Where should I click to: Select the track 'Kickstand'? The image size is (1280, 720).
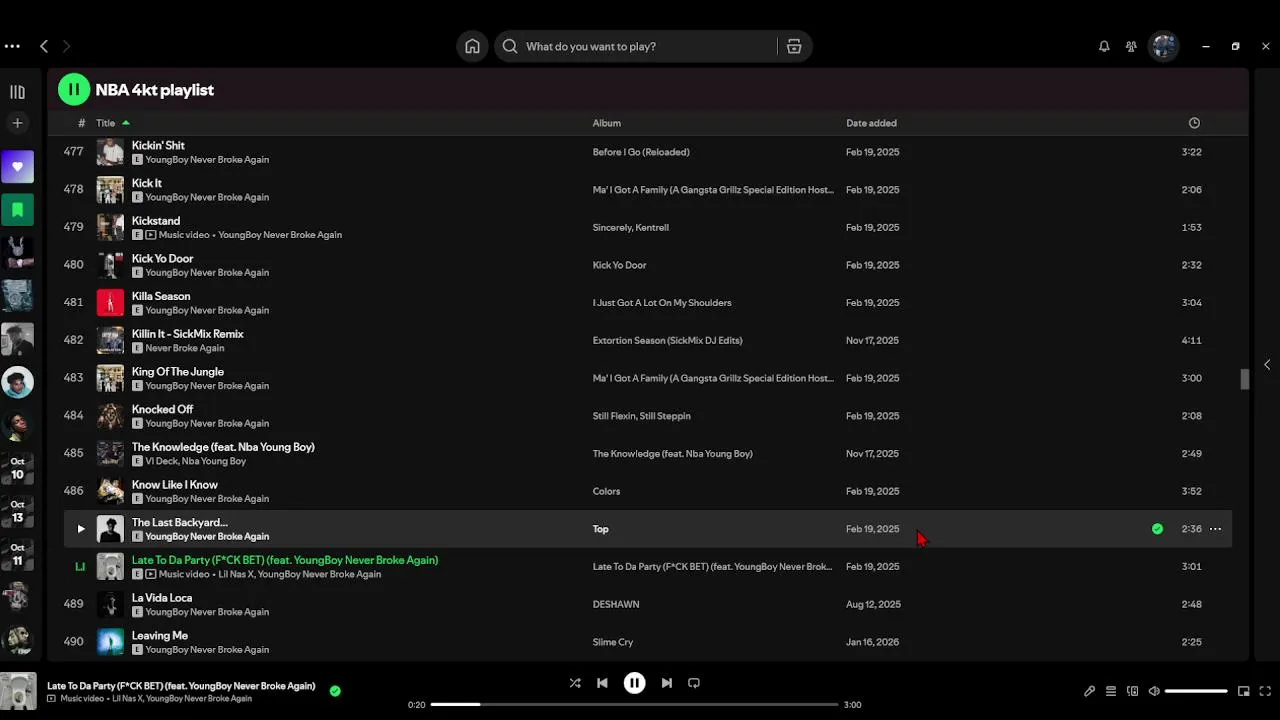(x=156, y=221)
